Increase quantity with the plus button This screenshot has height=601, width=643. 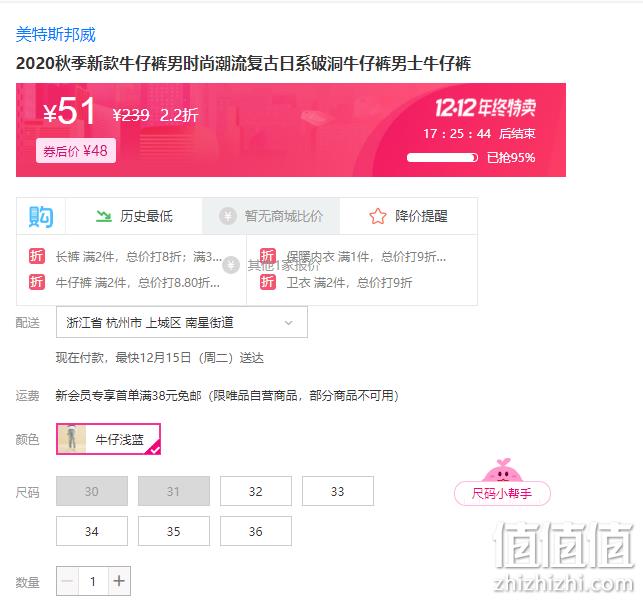tap(119, 581)
